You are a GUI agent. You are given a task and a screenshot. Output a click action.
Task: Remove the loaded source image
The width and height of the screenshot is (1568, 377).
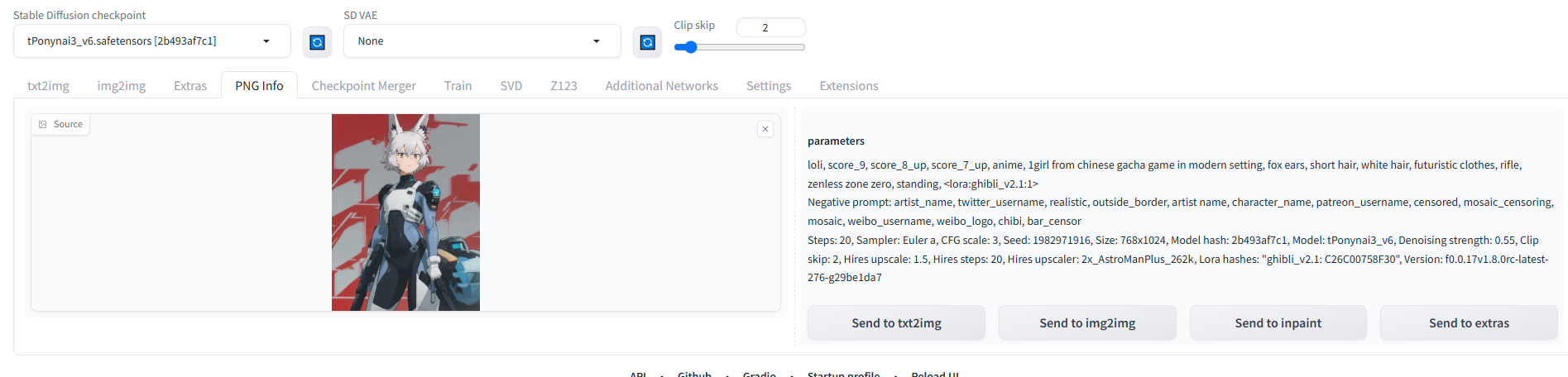[765, 129]
